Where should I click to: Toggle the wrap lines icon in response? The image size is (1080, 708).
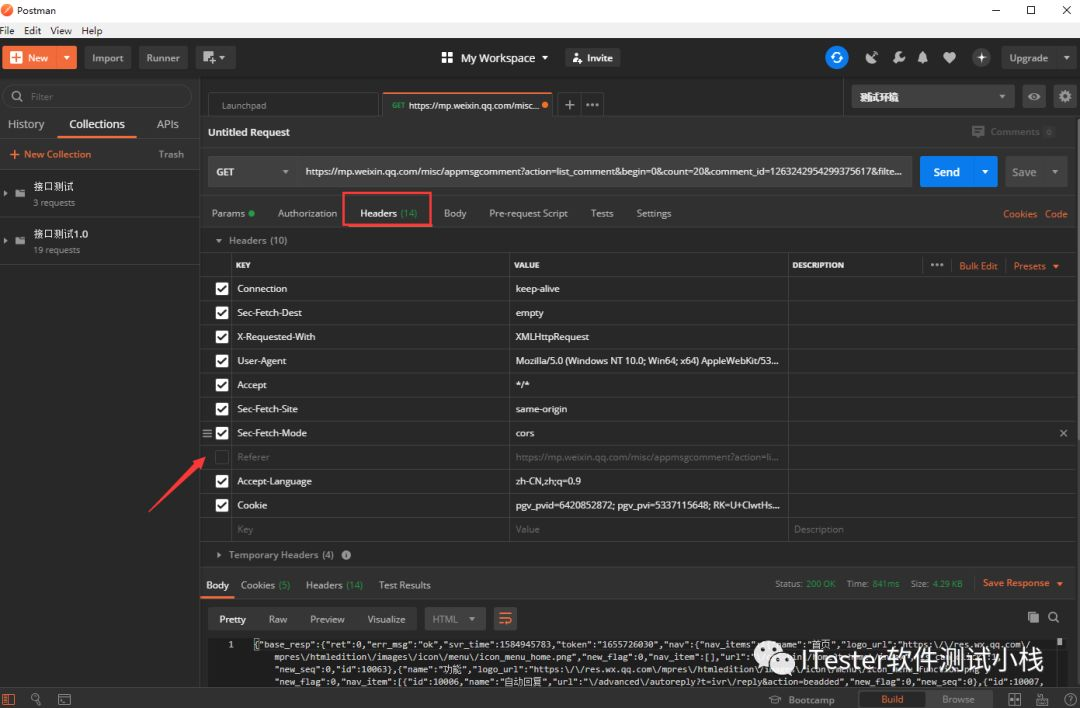[x=505, y=618]
